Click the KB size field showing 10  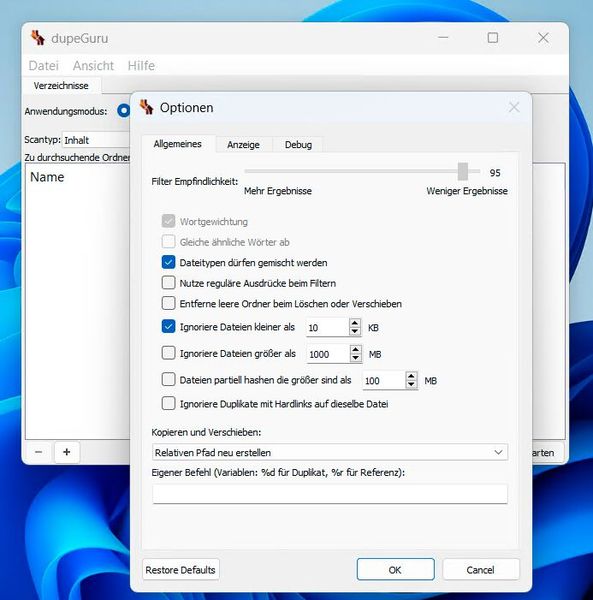point(327,328)
